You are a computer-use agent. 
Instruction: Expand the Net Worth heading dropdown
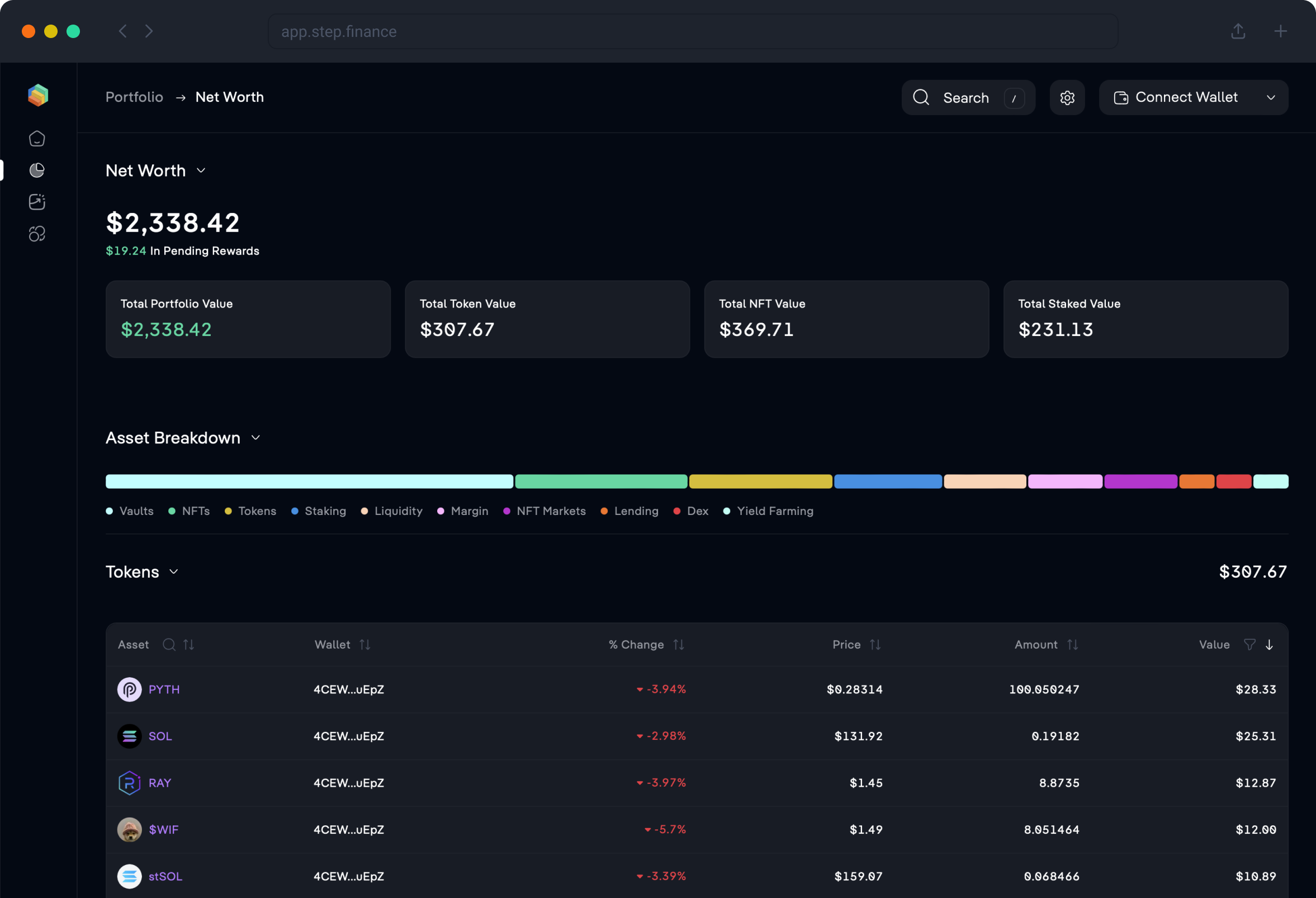coord(201,171)
